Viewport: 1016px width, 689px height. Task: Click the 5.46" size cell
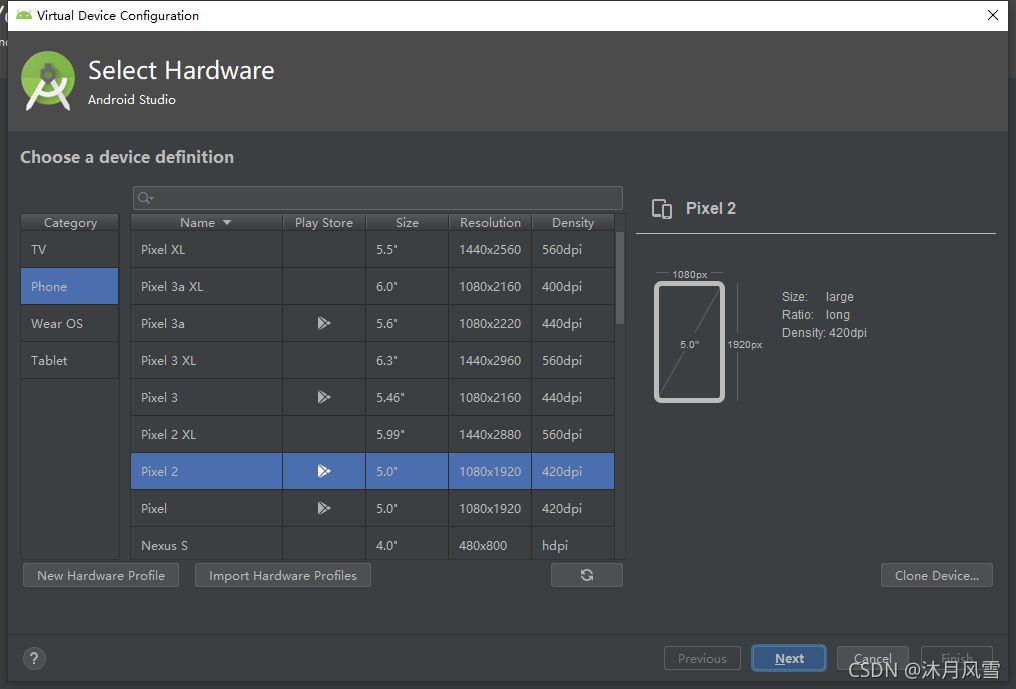tap(407, 397)
